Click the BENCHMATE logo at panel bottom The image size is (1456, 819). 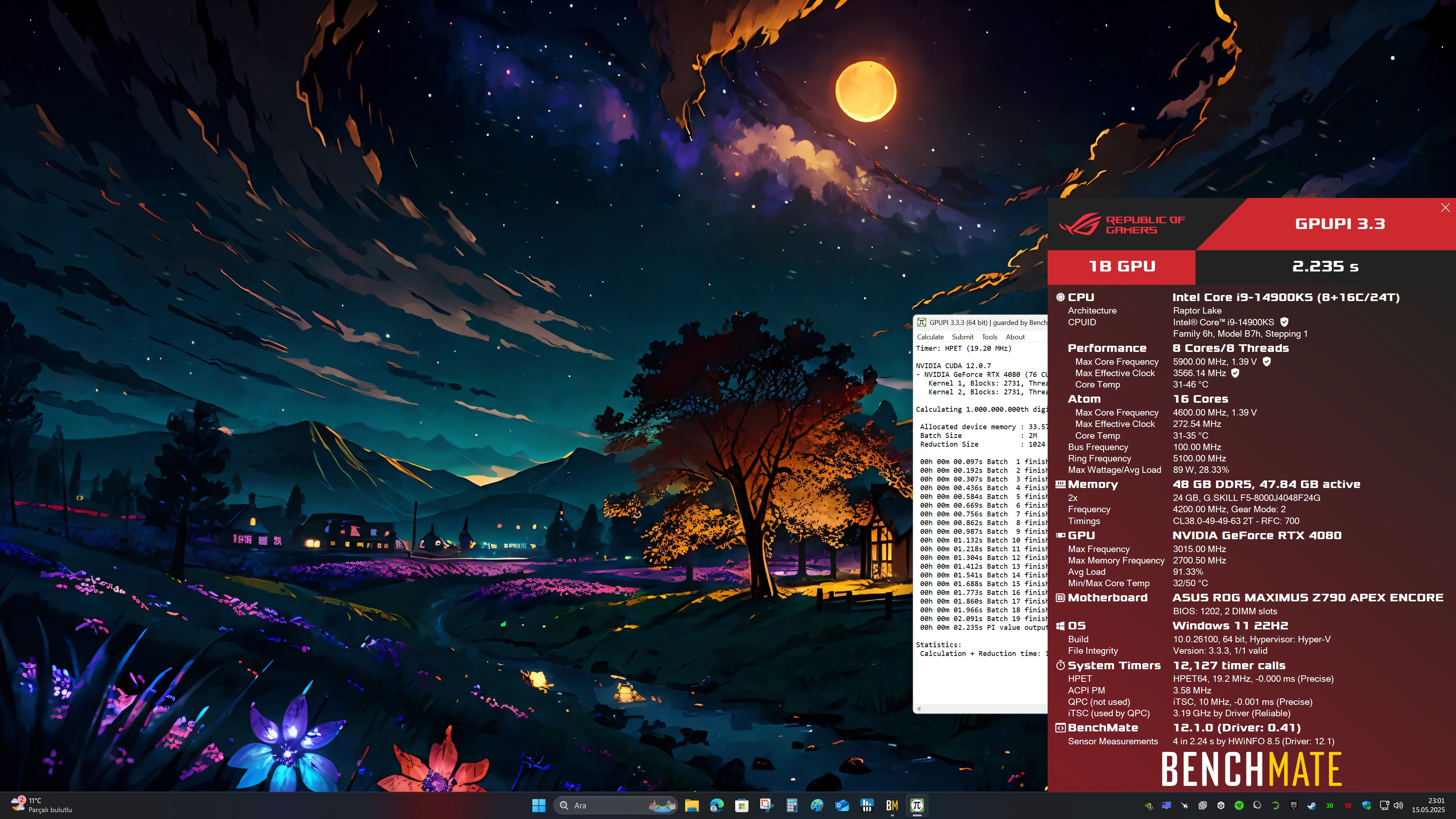coord(1251,769)
